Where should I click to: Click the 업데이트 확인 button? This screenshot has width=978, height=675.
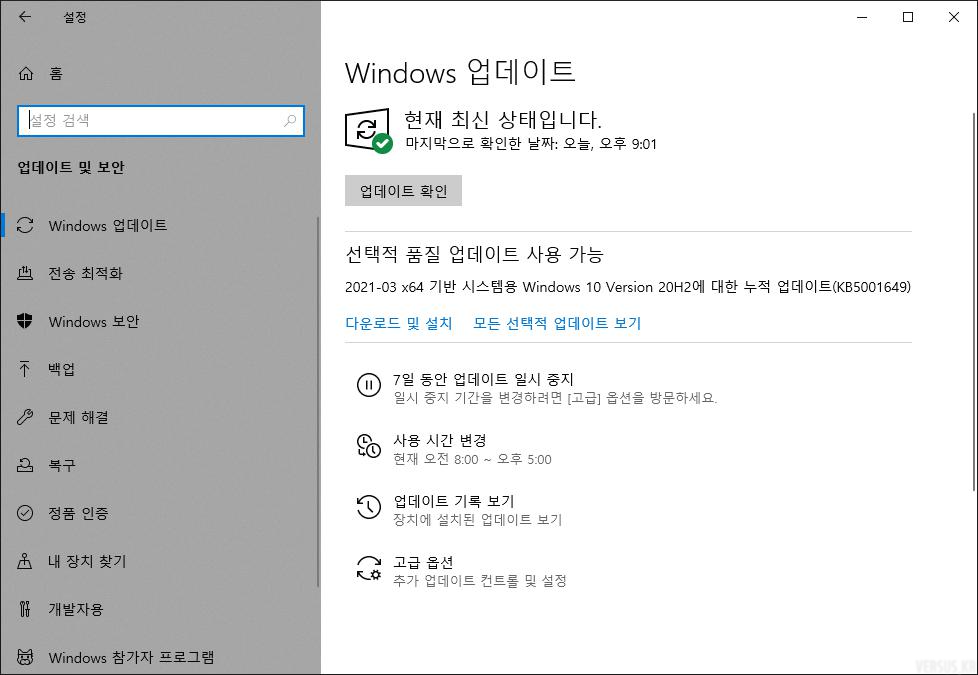[x=403, y=191]
